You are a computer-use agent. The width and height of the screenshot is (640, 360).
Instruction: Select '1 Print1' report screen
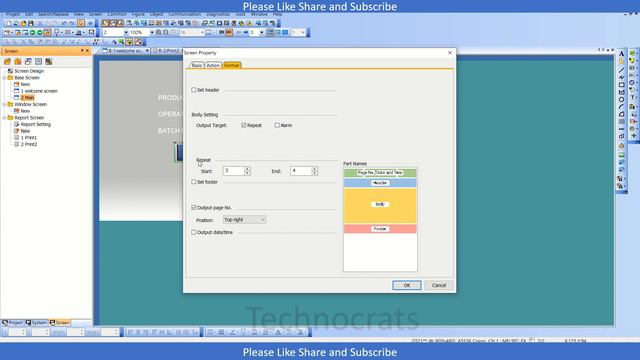[29, 138]
